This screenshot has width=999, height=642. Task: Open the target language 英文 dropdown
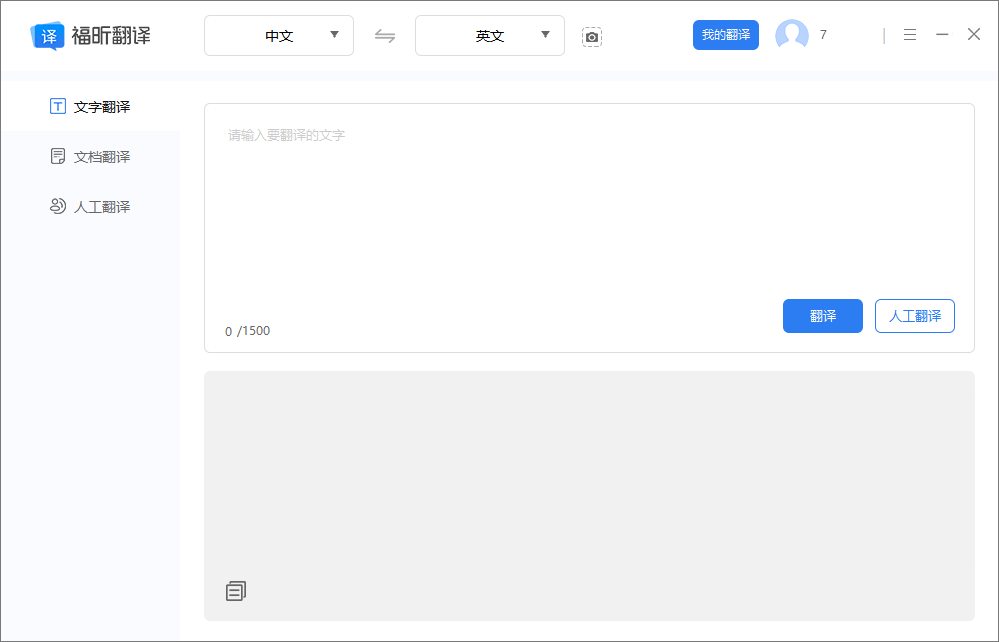click(489, 35)
